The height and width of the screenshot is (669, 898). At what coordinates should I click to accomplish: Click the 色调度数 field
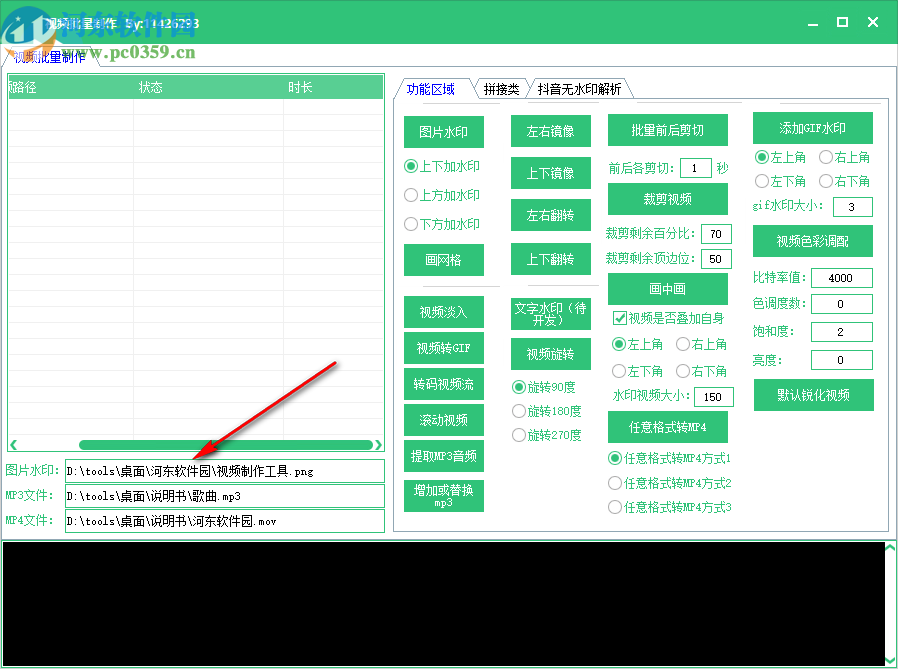[841, 304]
